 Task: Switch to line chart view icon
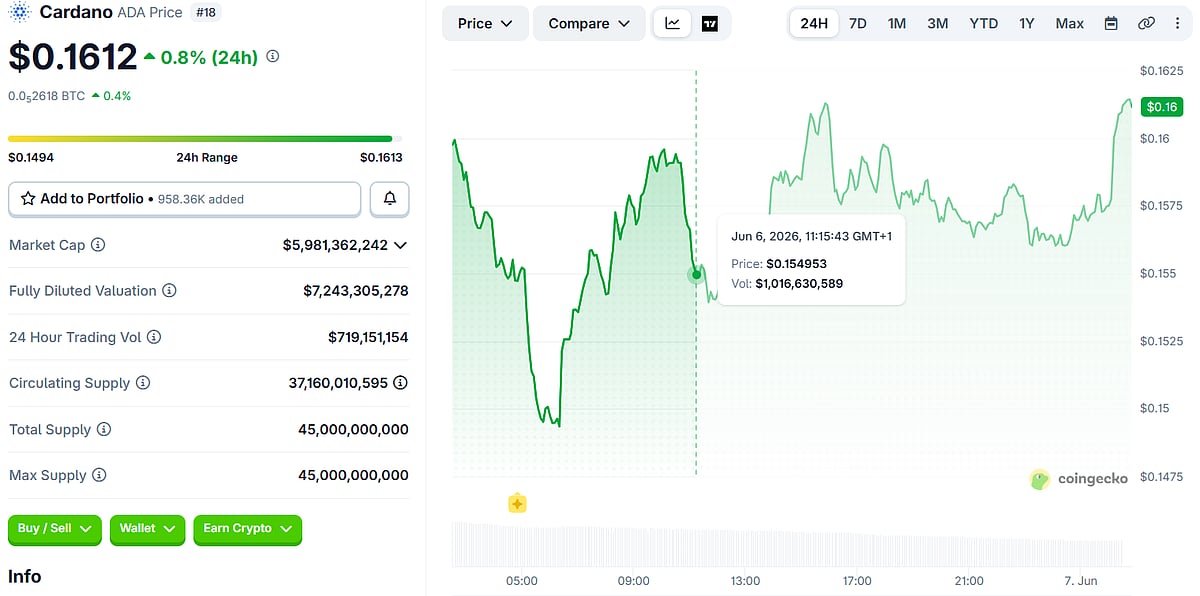(x=672, y=23)
